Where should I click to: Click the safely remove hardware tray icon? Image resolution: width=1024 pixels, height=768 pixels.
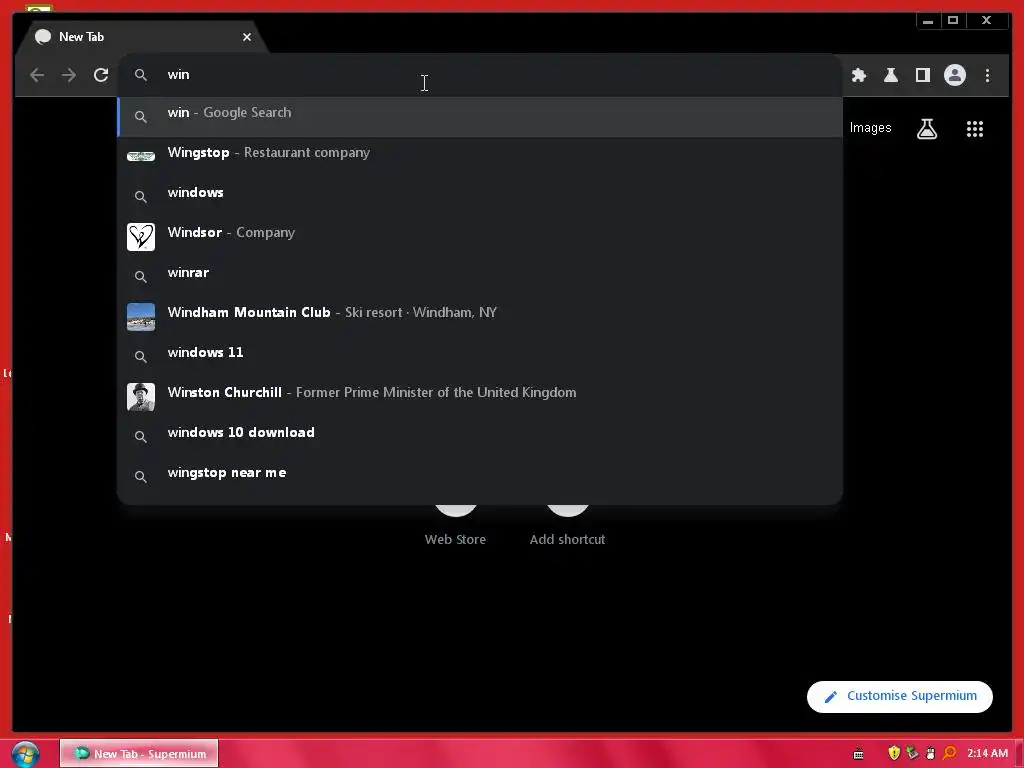tap(912, 754)
